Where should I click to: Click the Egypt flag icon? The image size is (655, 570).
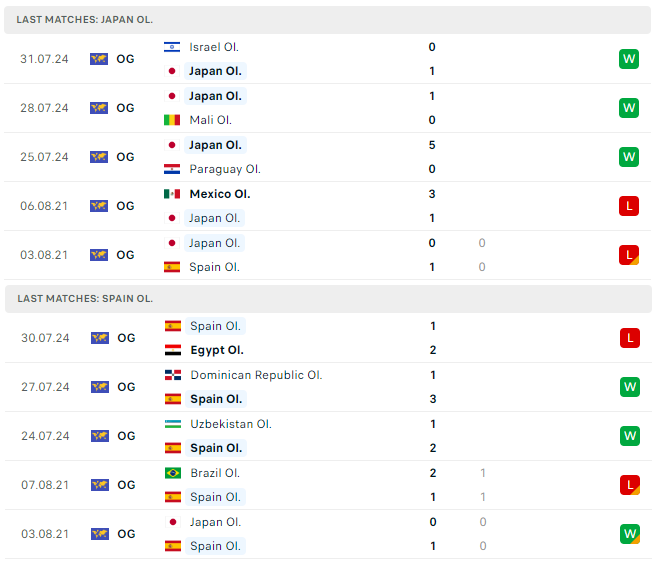(x=172, y=351)
